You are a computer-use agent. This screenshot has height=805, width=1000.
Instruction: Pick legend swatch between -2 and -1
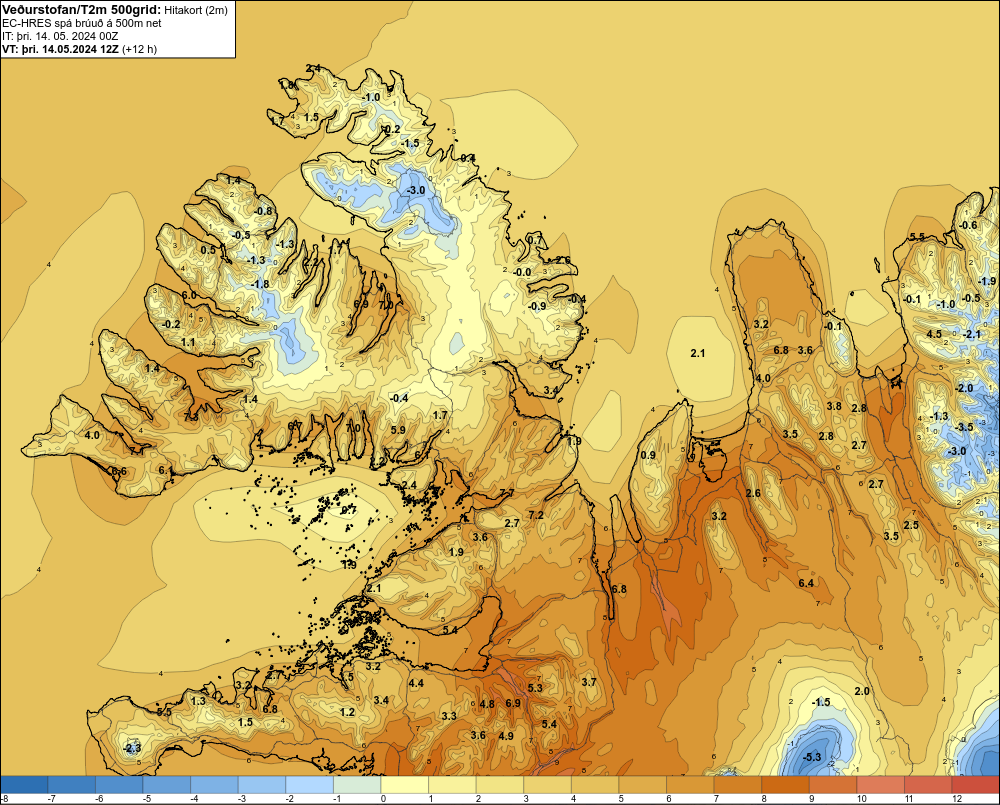309,784
